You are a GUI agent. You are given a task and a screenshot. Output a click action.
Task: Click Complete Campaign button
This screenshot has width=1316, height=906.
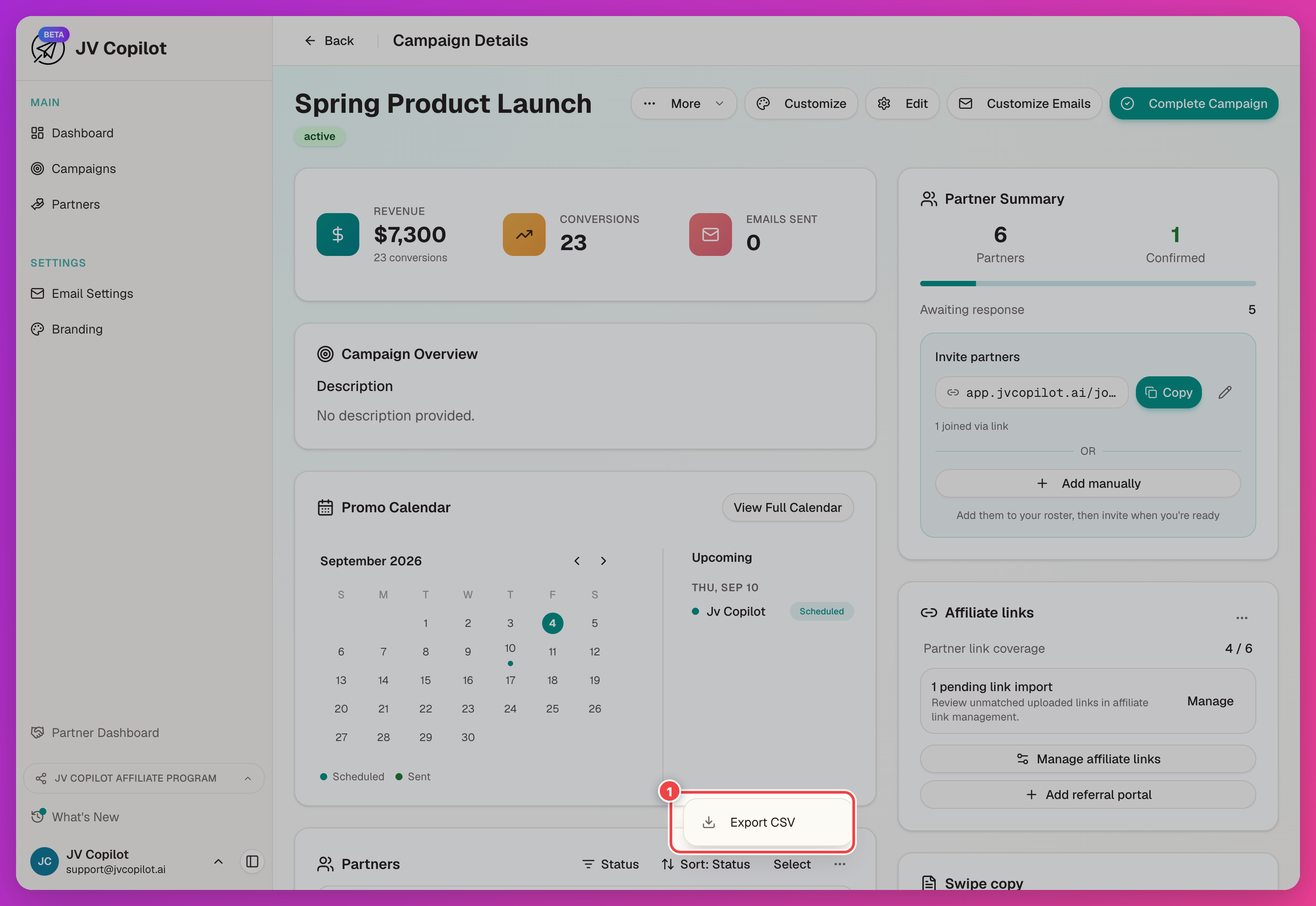click(x=1194, y=103)
